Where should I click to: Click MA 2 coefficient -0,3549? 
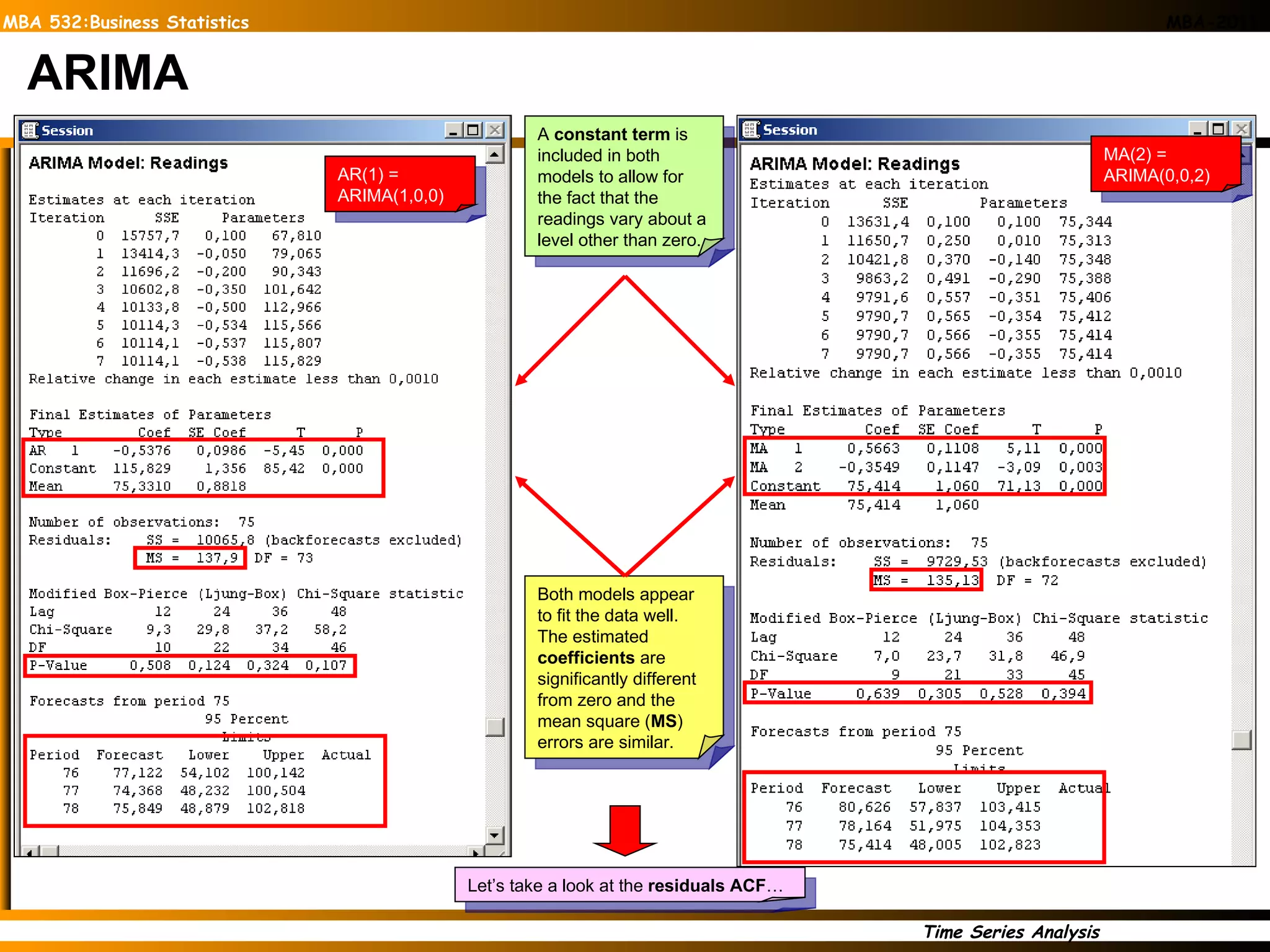tap(869, 467)
